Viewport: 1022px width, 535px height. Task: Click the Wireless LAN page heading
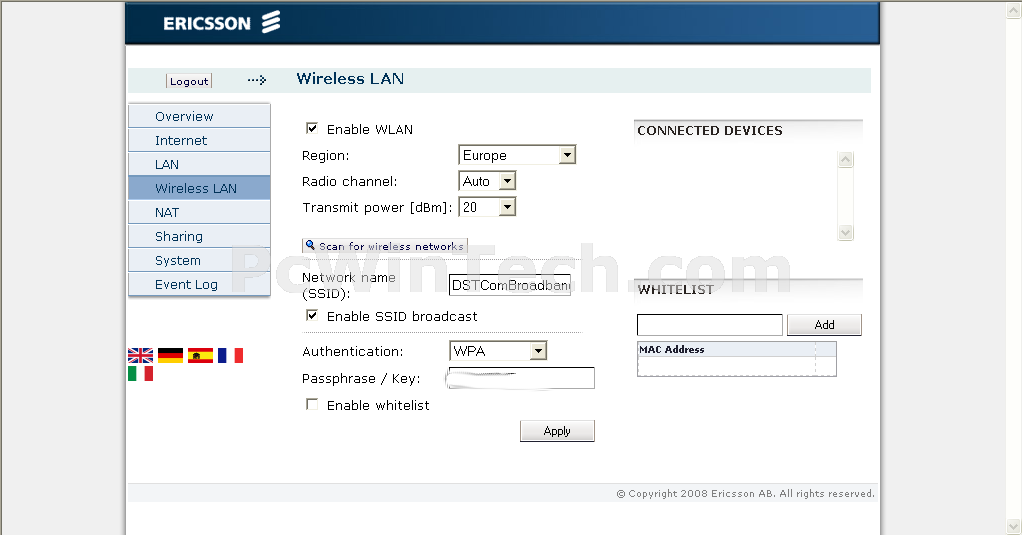pyautogui.click(x=350, y=79)
